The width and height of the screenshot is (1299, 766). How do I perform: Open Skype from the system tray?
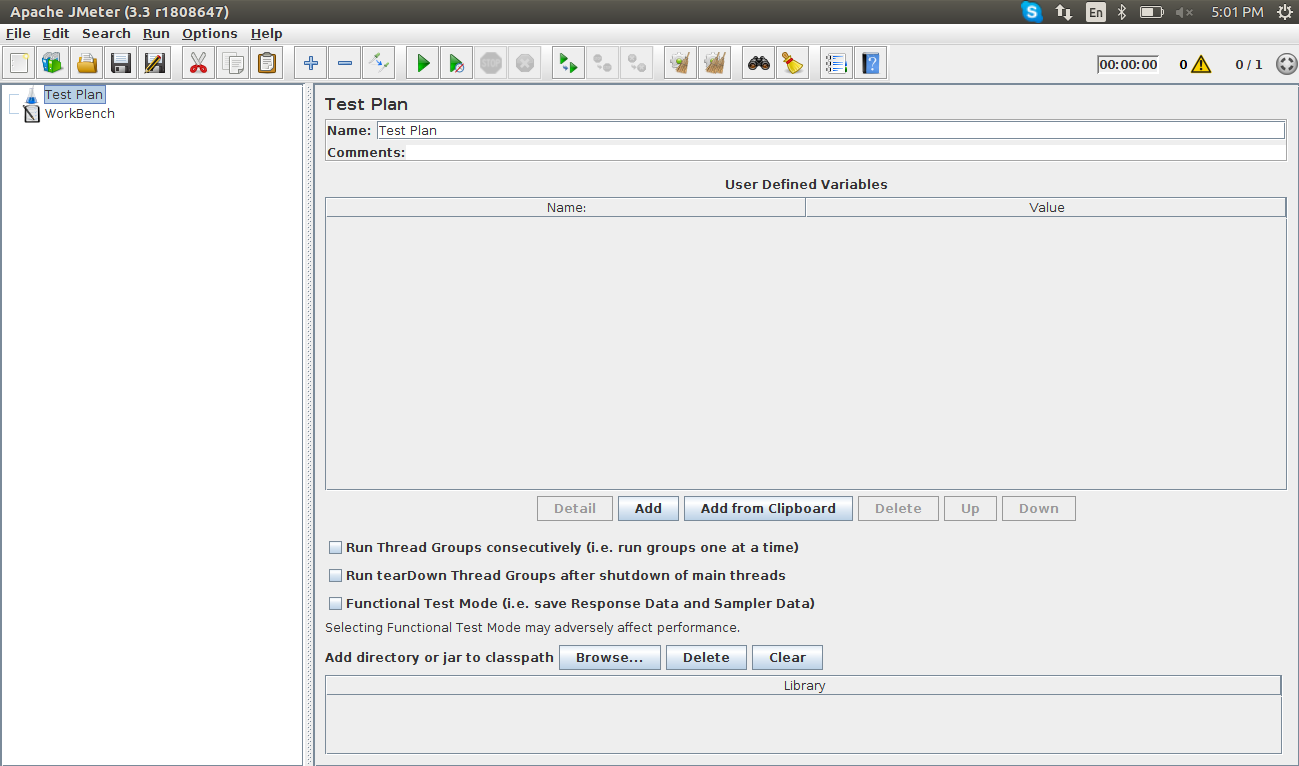1031,12
